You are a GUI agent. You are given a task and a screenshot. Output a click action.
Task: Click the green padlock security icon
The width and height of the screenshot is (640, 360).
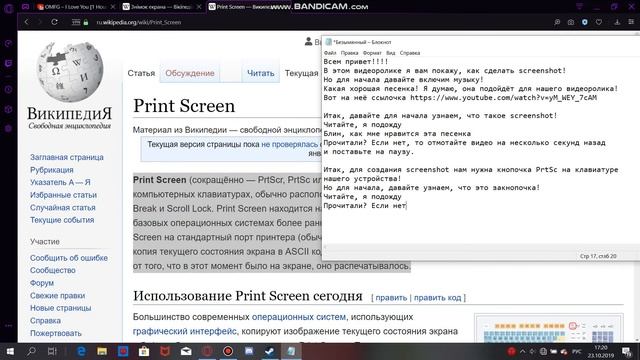(86, 22)
